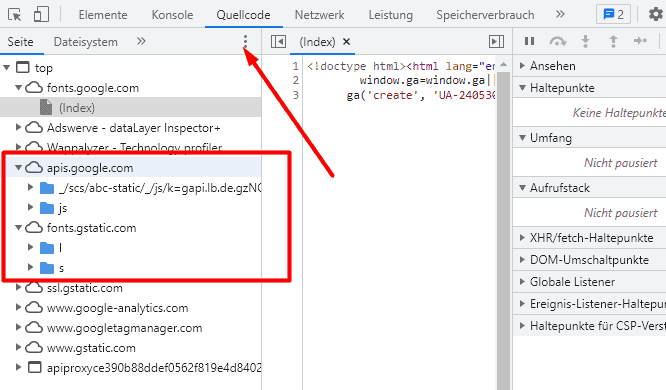
Task: Hide the navigator sidebar panel
Action: coord(278,42)
